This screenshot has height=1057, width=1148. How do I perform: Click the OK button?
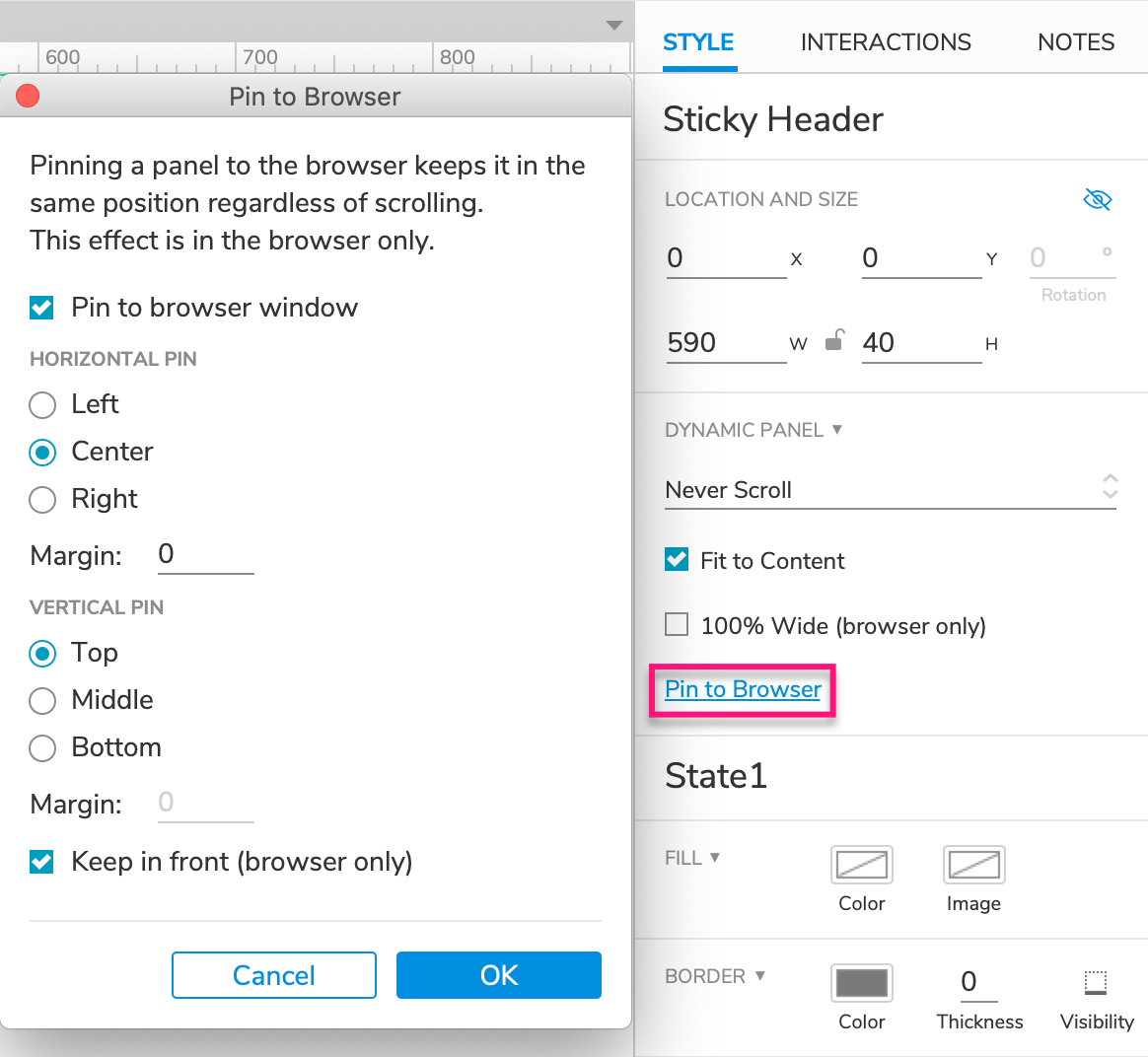(x=498, y=975)
